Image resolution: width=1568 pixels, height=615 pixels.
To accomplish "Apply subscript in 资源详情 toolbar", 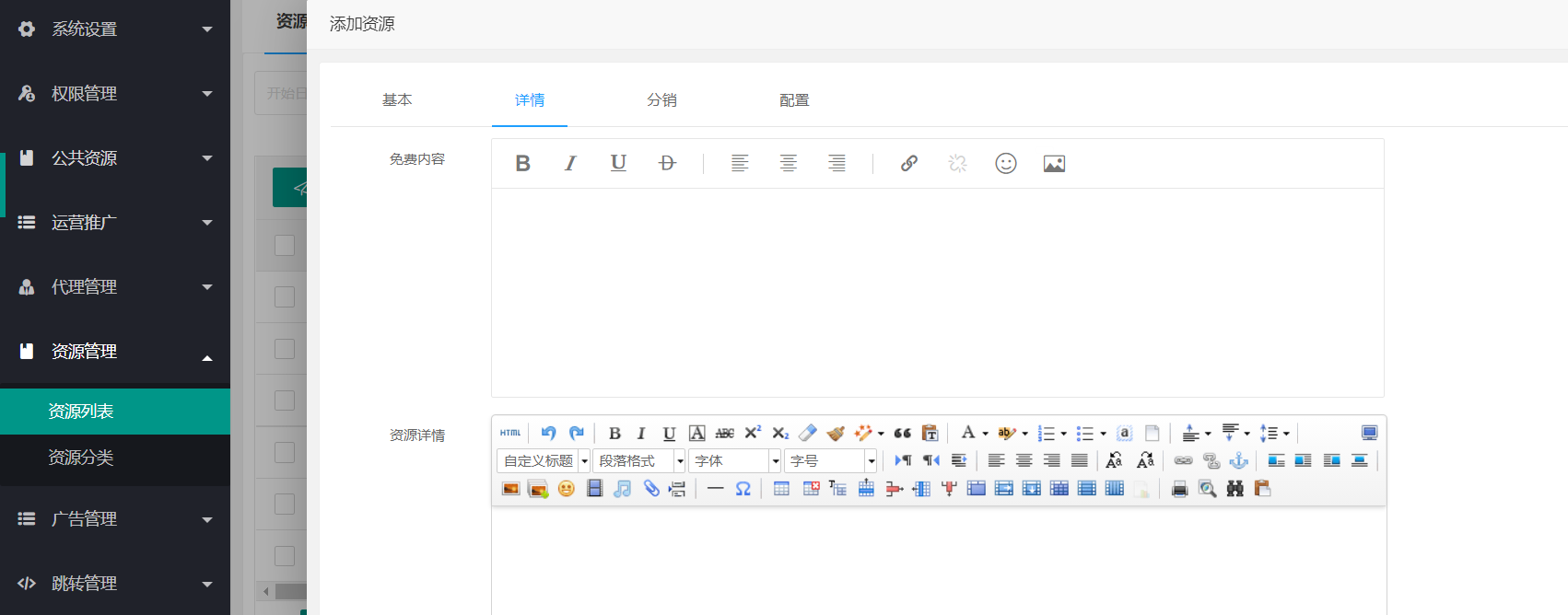I will (780, 433).
